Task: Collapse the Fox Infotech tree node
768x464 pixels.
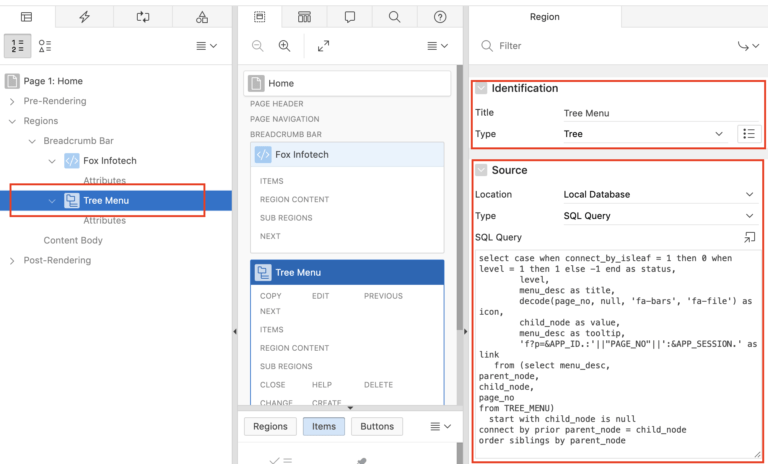Action: click(x=52, y=161)
